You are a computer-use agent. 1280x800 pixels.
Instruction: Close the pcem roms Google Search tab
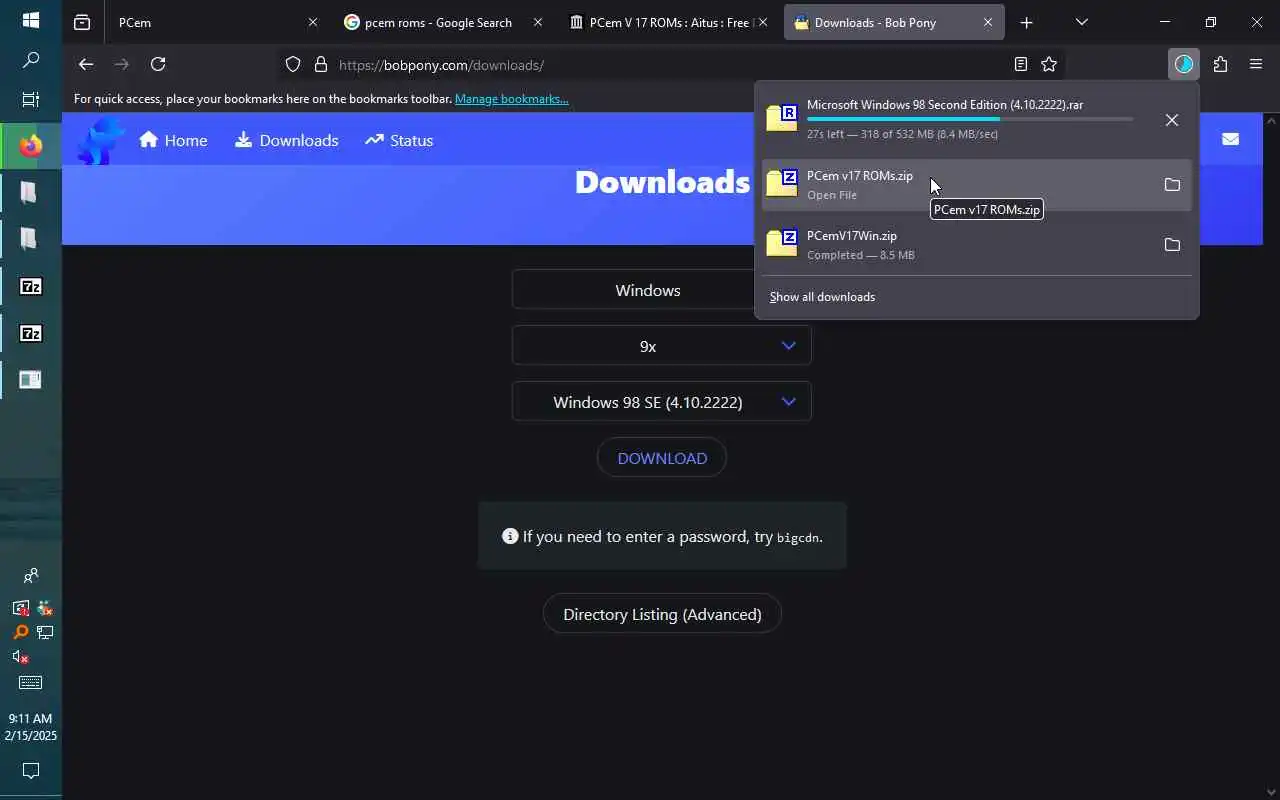538,22
